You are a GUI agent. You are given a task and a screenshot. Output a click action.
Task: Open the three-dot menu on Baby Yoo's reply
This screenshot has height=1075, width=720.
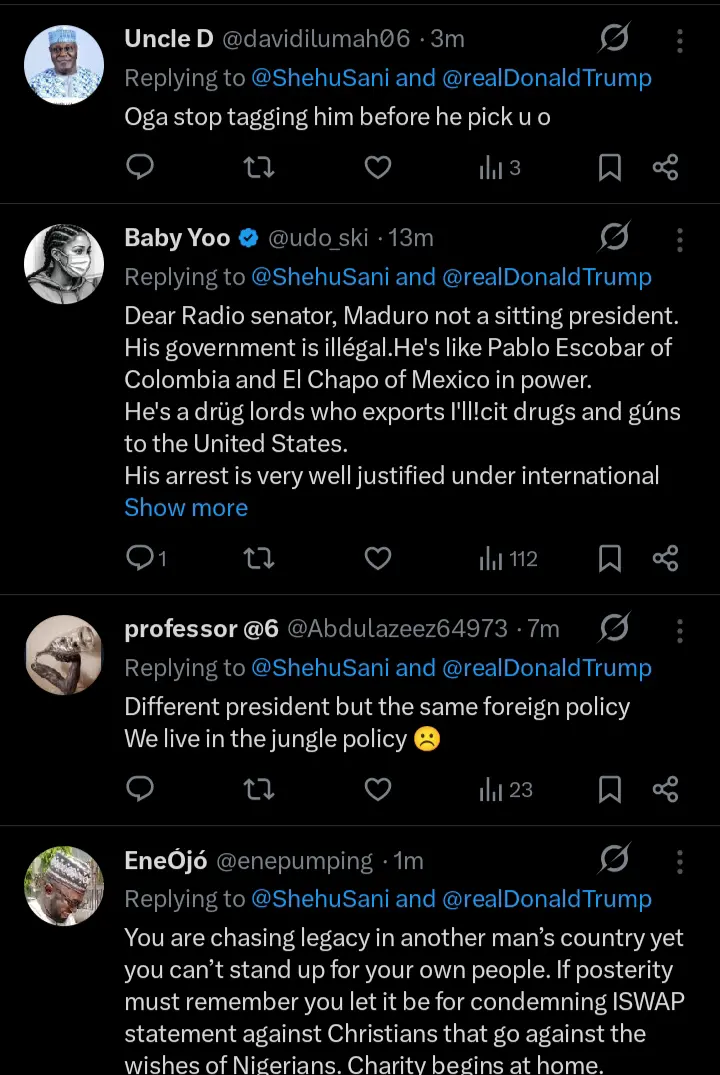point(680,239)
